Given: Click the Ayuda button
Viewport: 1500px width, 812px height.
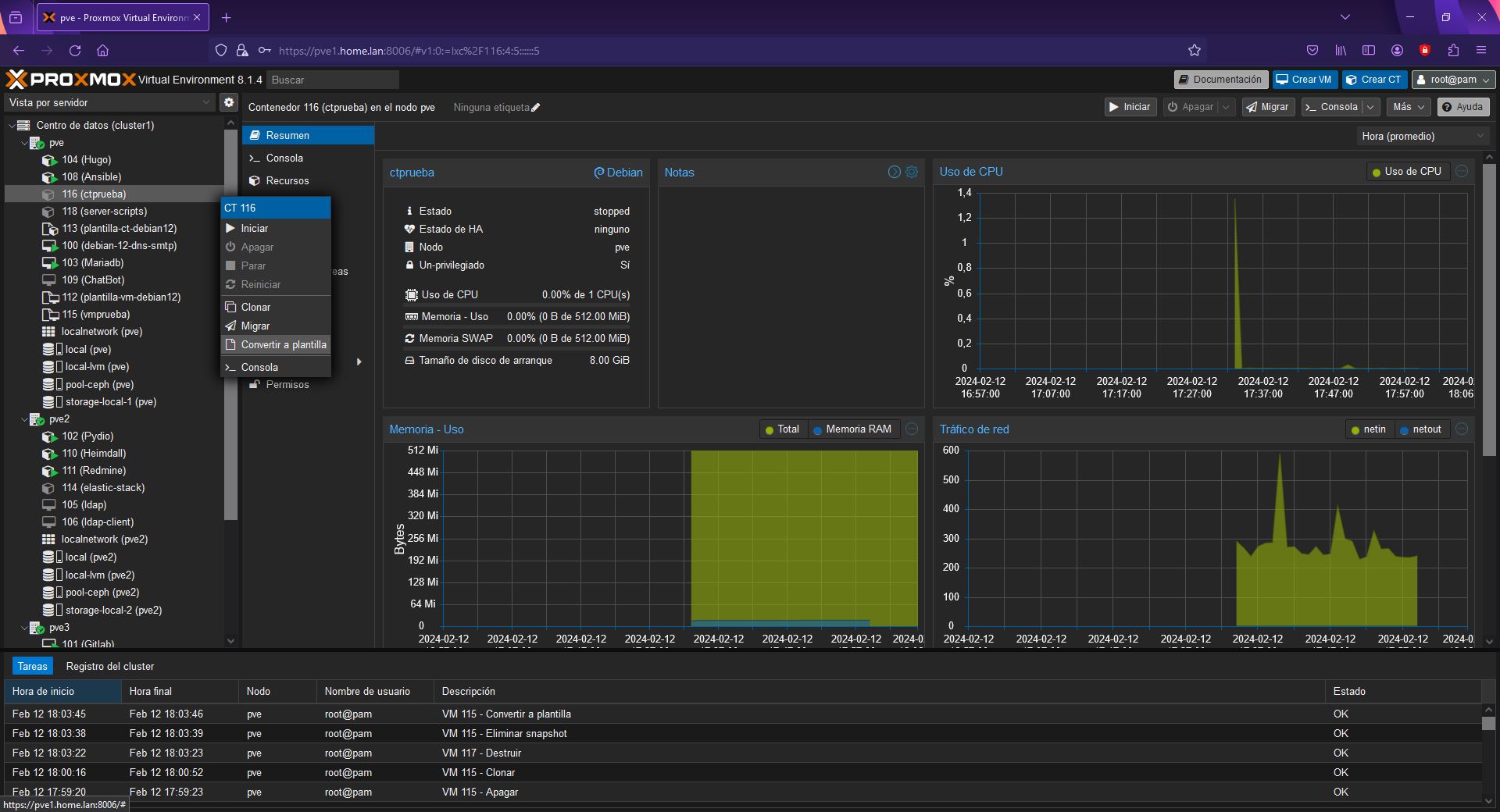Looking at the screenshot, I should click(1463, 107).
